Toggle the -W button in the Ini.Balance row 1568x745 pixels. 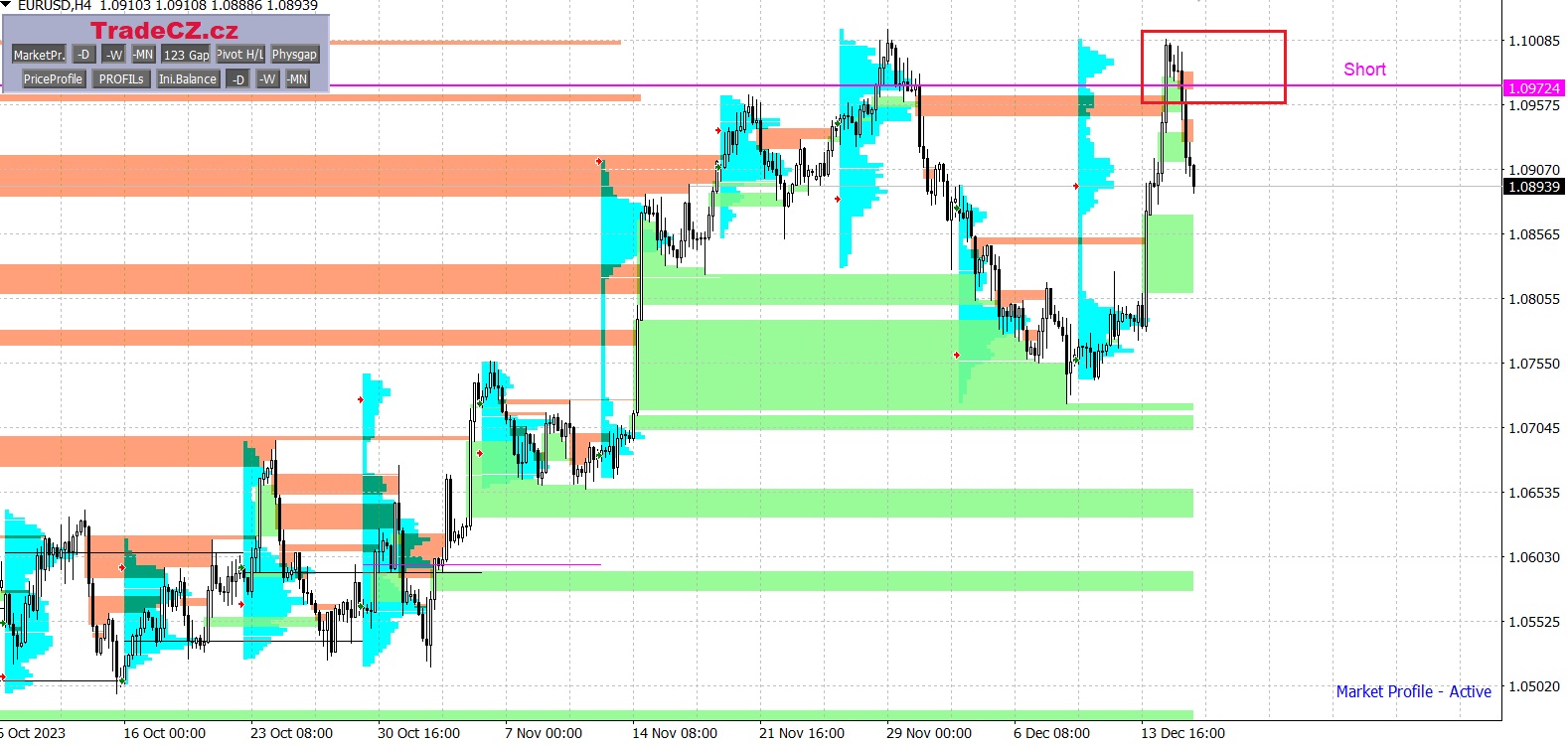[x=267, y=79]
